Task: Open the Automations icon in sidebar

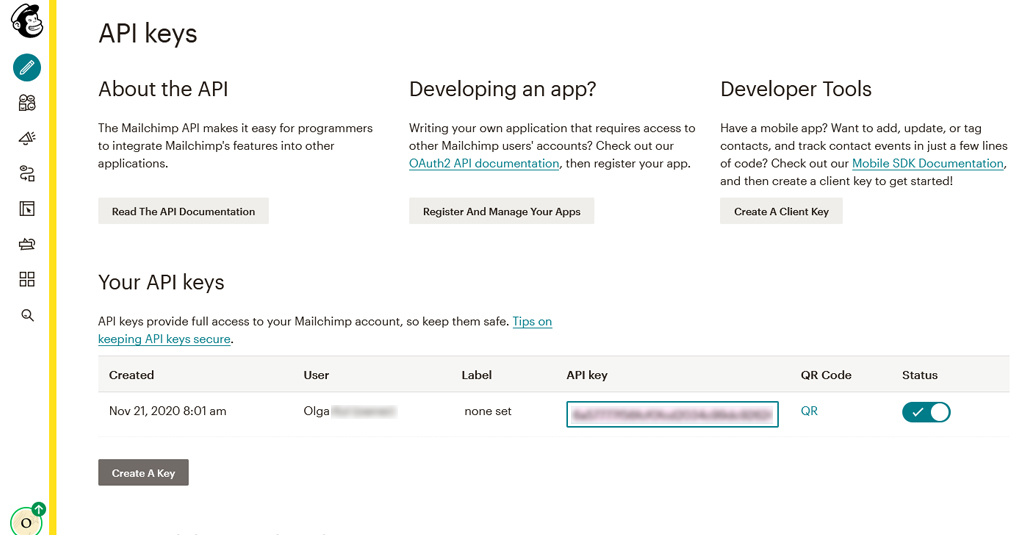Action: pyautogui.click(x=27, y=174)
